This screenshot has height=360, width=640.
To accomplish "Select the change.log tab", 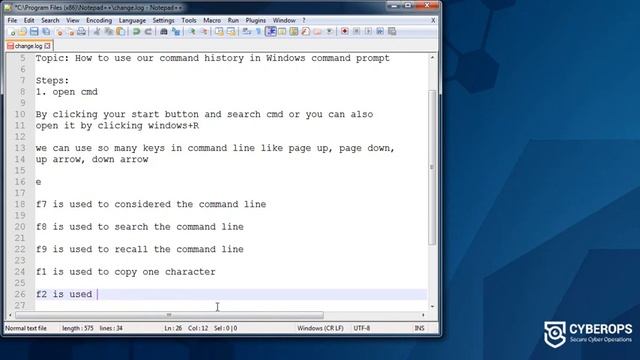I will tap(28, 46).
